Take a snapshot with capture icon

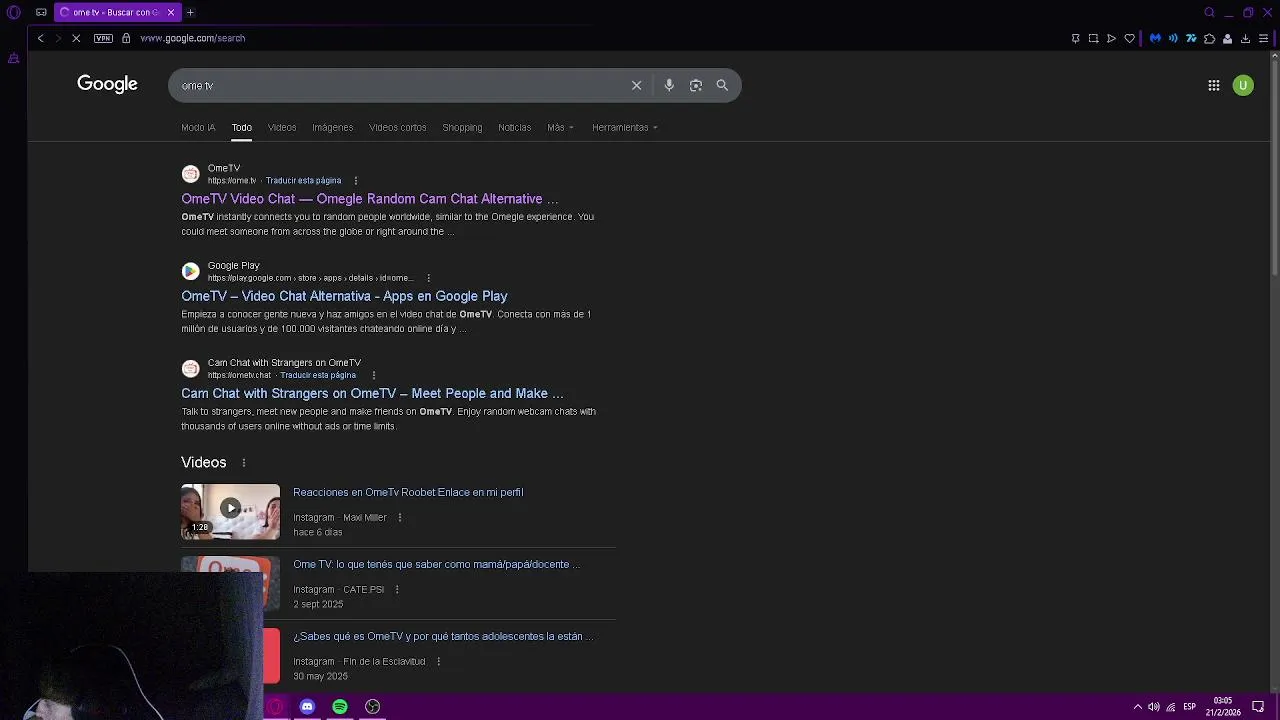1093,38
